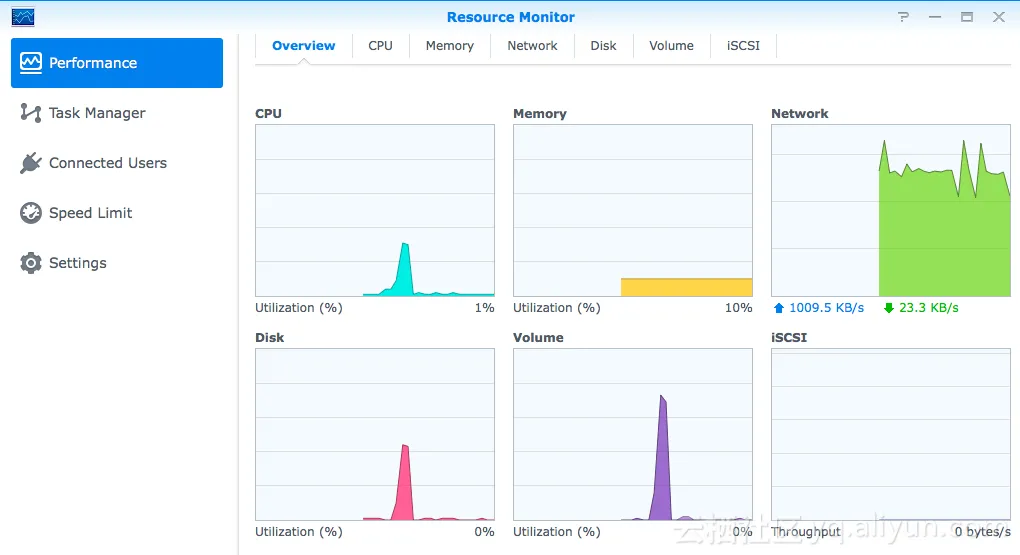Click the Task Manager icon
The height and width of the screenshot is (555, 1020).
click(x=31, y=113)
